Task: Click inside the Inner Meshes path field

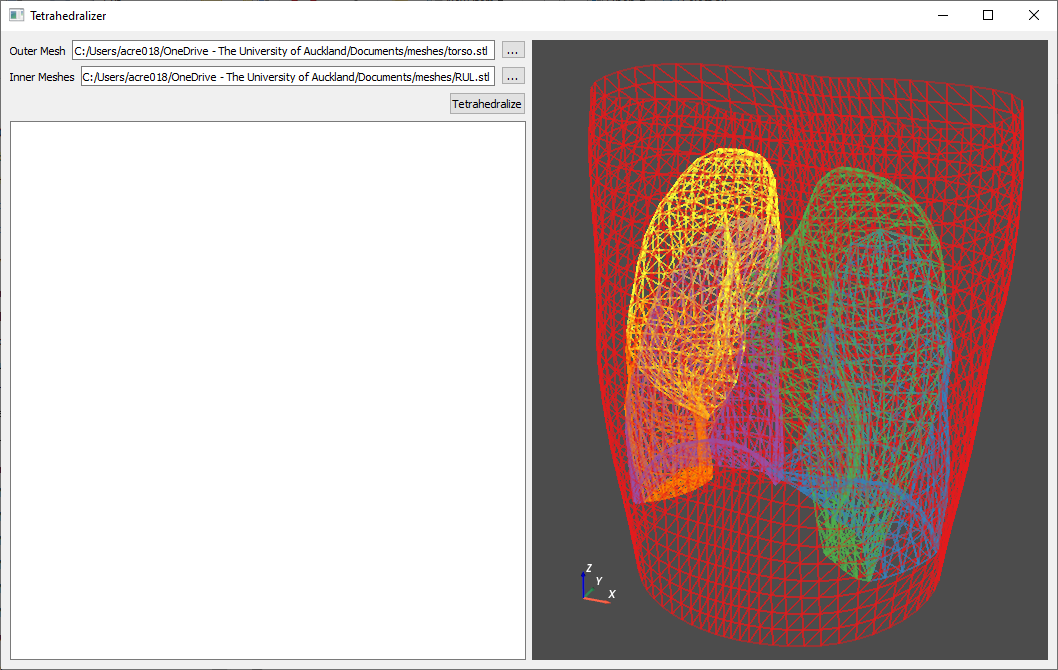Action: click(285, 76)
